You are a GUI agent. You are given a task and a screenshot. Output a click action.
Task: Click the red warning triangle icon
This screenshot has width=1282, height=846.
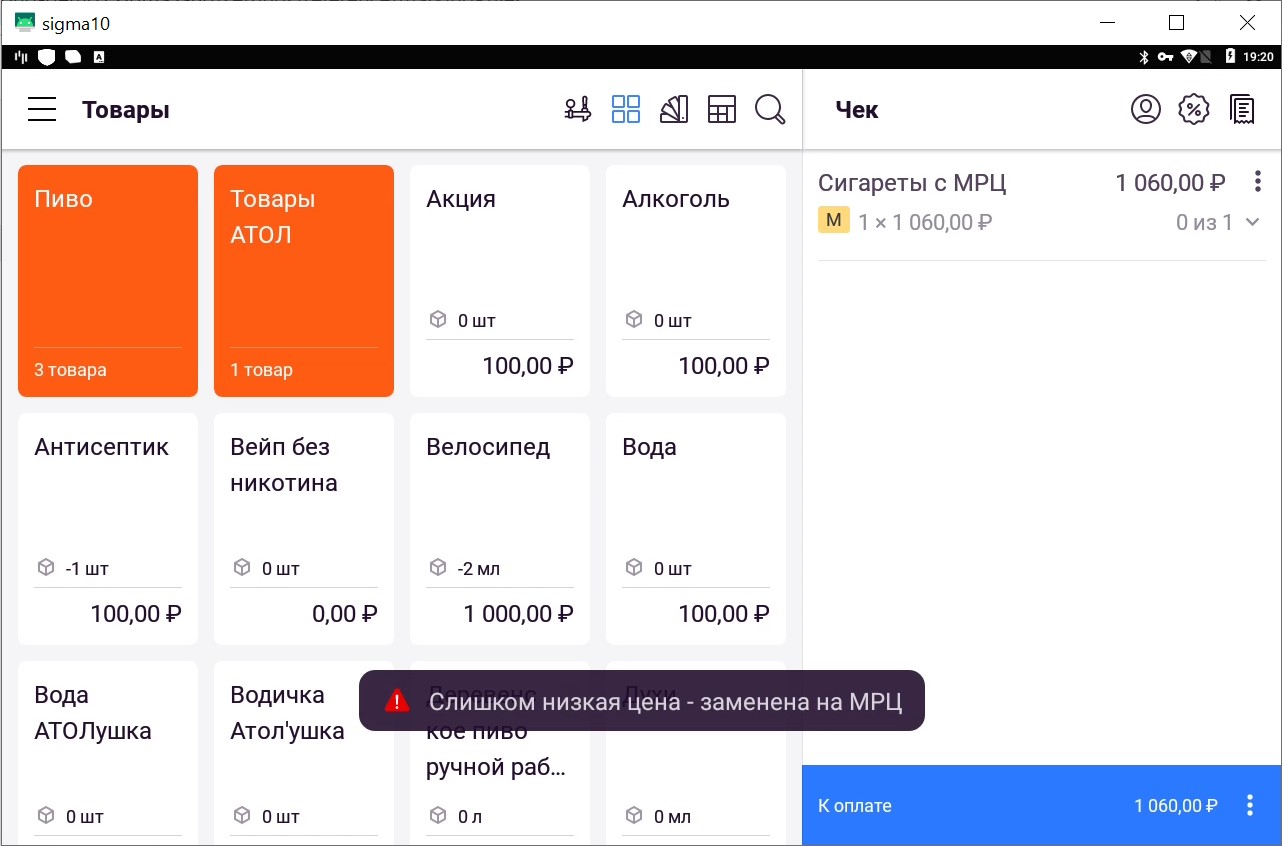(x=397, y=701)
